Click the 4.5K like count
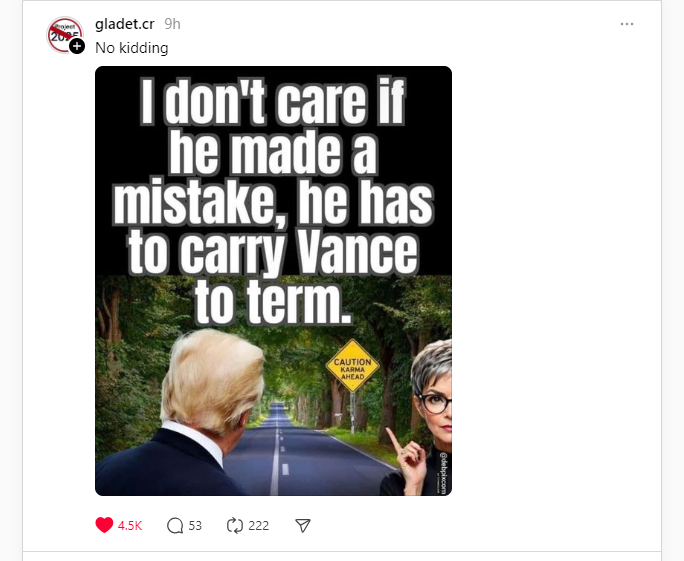684x561 pixels. tap(130, 525)
